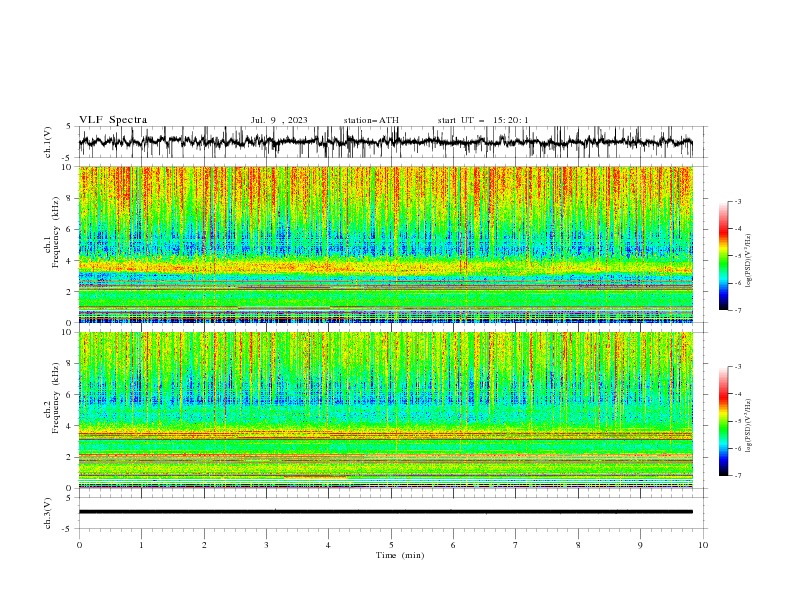
Task: Click ch.1 colorbar 'log(PSD)(V²/Hz)' label
Action: pyautogui.click(x=749, y=261)
